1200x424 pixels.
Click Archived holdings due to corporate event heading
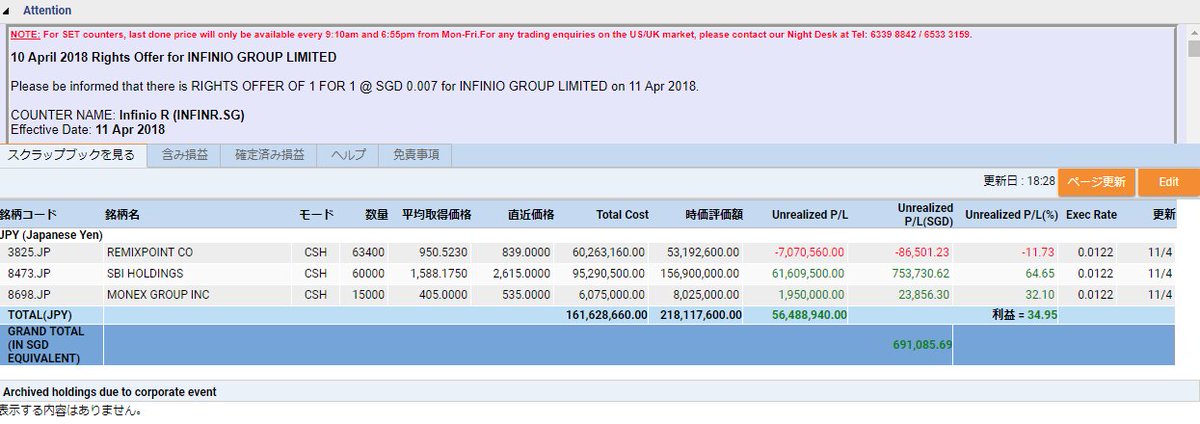click(x=110, y=392)
